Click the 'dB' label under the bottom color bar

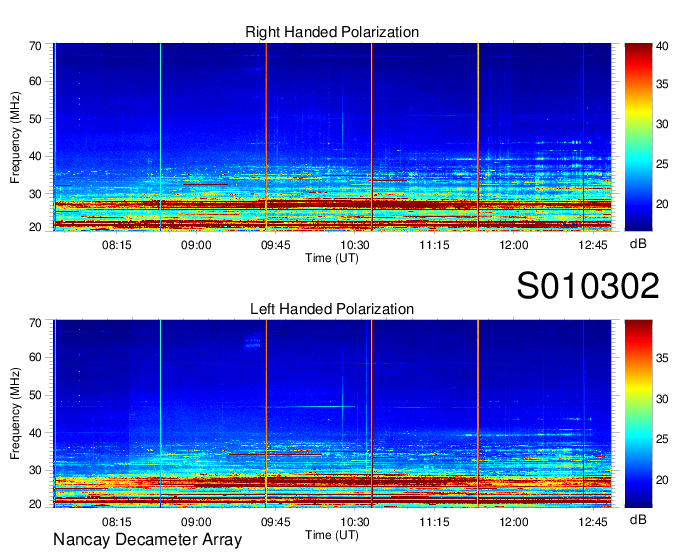click(638, 520)
